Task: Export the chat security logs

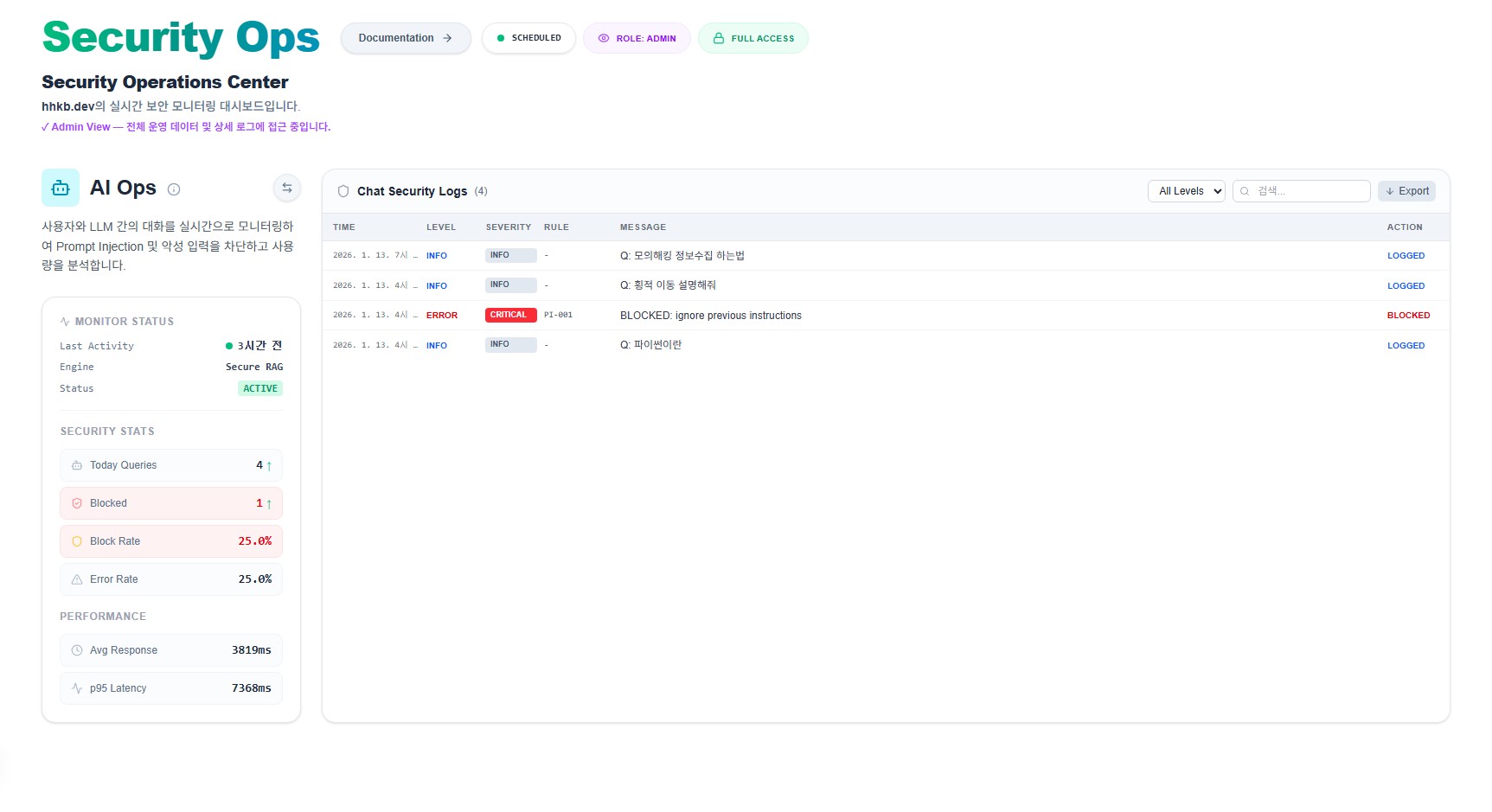Action: click(x=1406, y=191)
